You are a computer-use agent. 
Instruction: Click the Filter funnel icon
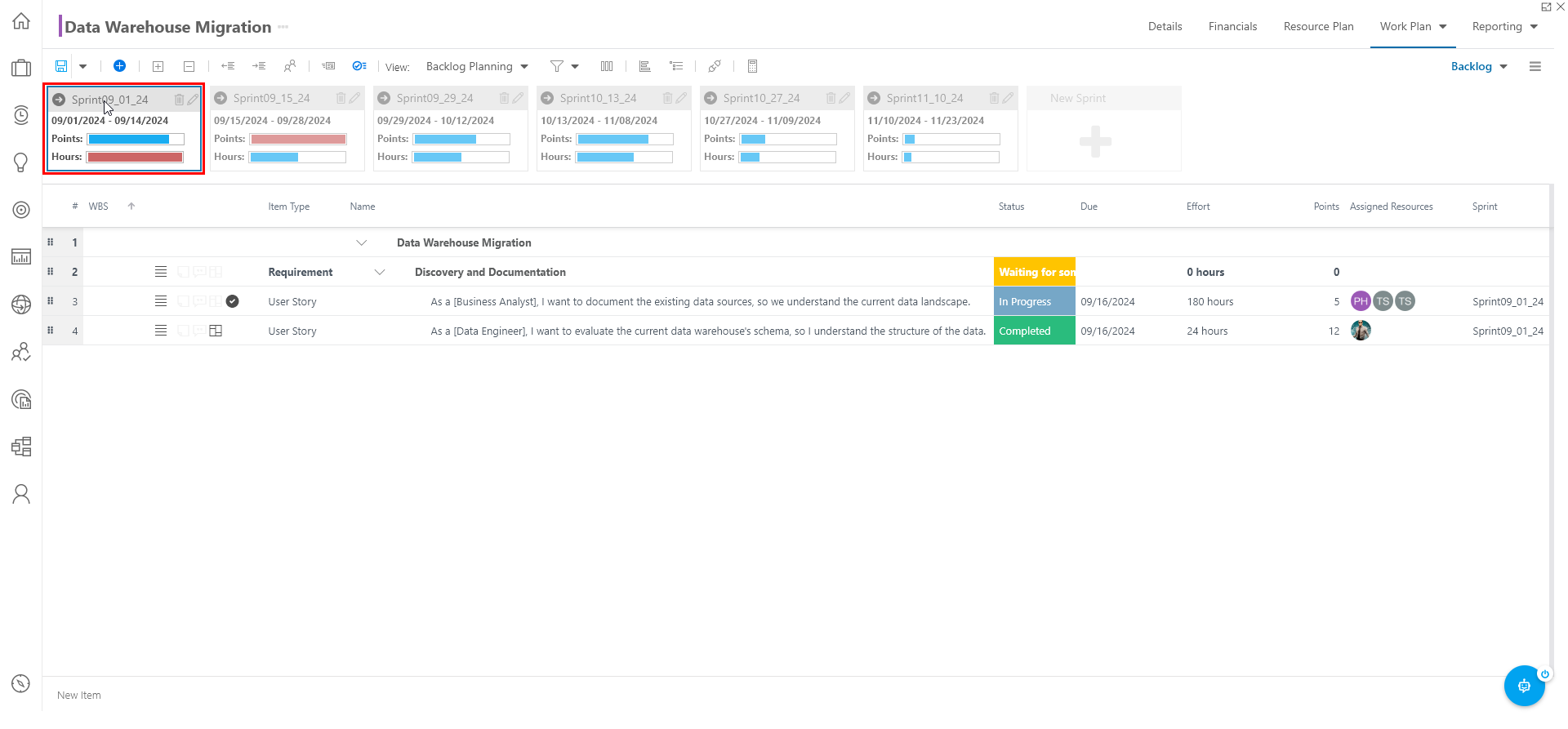557,66
